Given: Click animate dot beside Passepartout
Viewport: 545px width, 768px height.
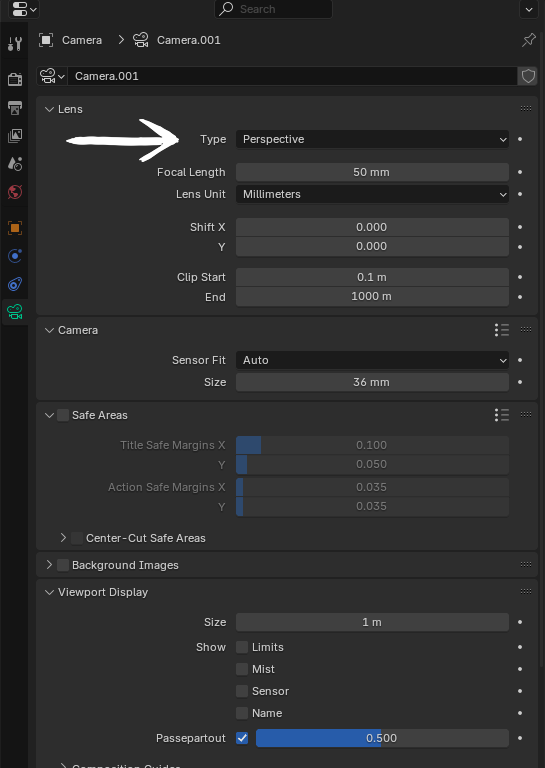Looking at the screenshot, I should [x=520, y=738].
